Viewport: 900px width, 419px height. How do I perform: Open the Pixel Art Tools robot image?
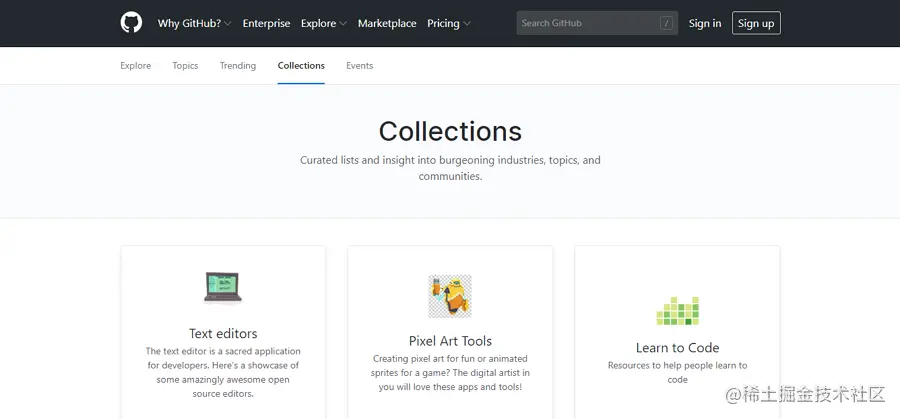pos(450,296)
